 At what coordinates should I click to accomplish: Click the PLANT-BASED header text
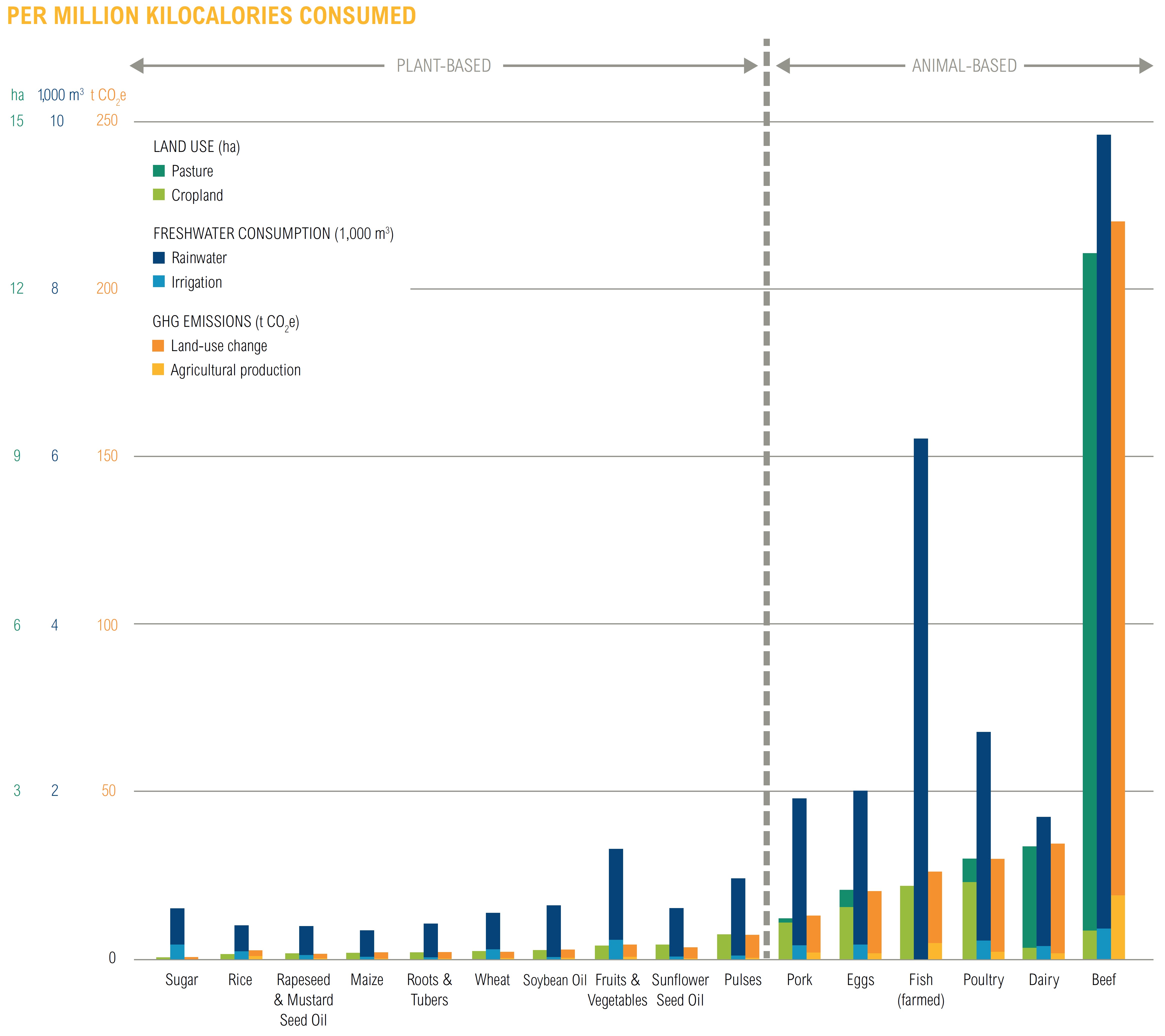pyautogui.click(x=443, y=65)
